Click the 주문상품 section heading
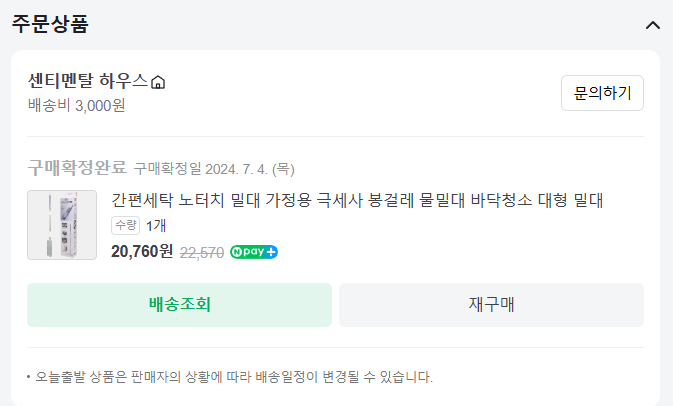The height and width of the screenshot is (406, 673). point(50,25)
